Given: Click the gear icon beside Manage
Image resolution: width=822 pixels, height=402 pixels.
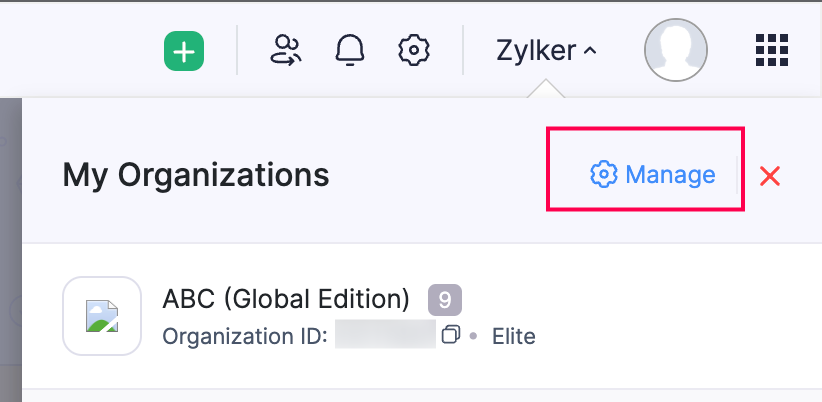Looking at the screenshot, I should (x=603, y=175).
